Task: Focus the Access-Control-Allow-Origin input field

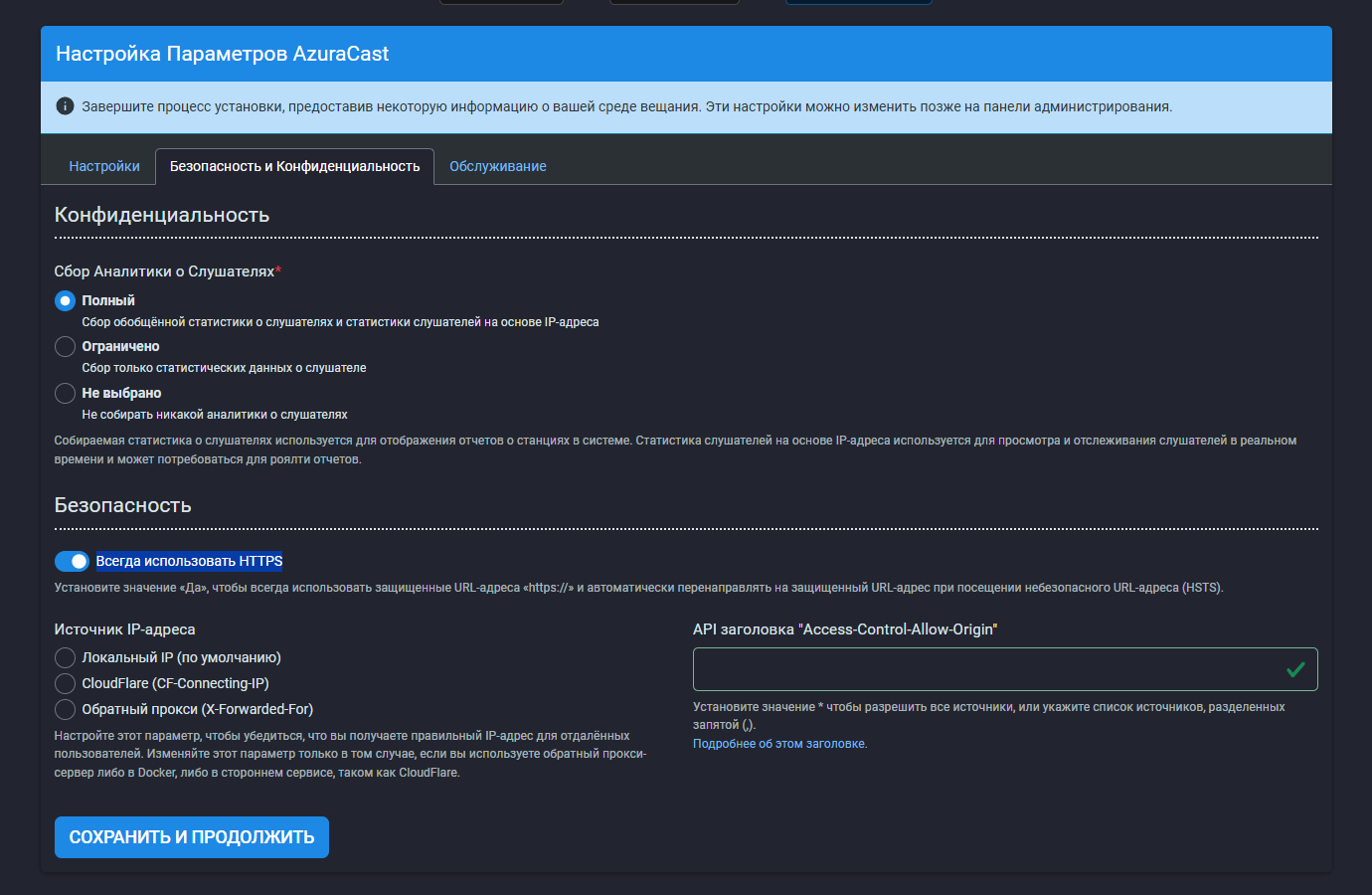Action: 1005,669
